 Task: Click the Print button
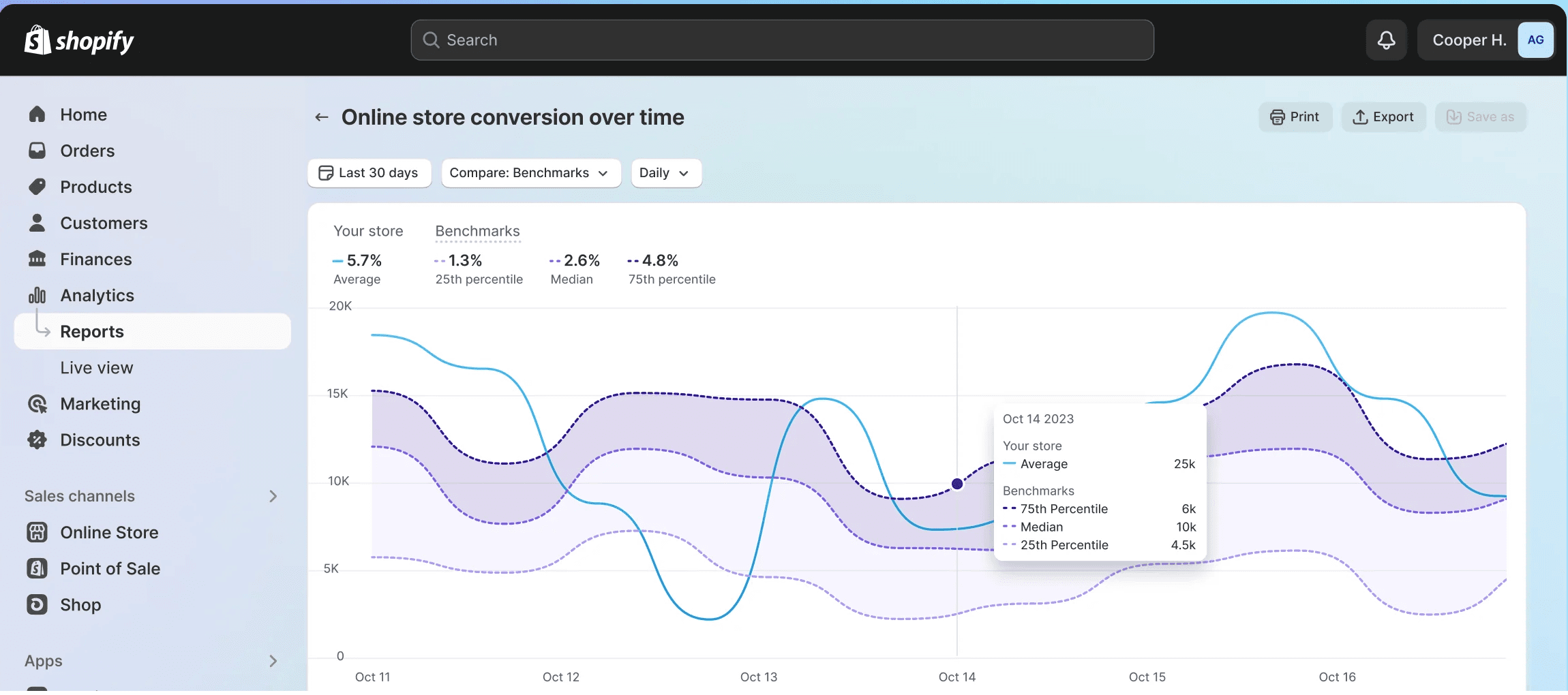[1295, 117]
